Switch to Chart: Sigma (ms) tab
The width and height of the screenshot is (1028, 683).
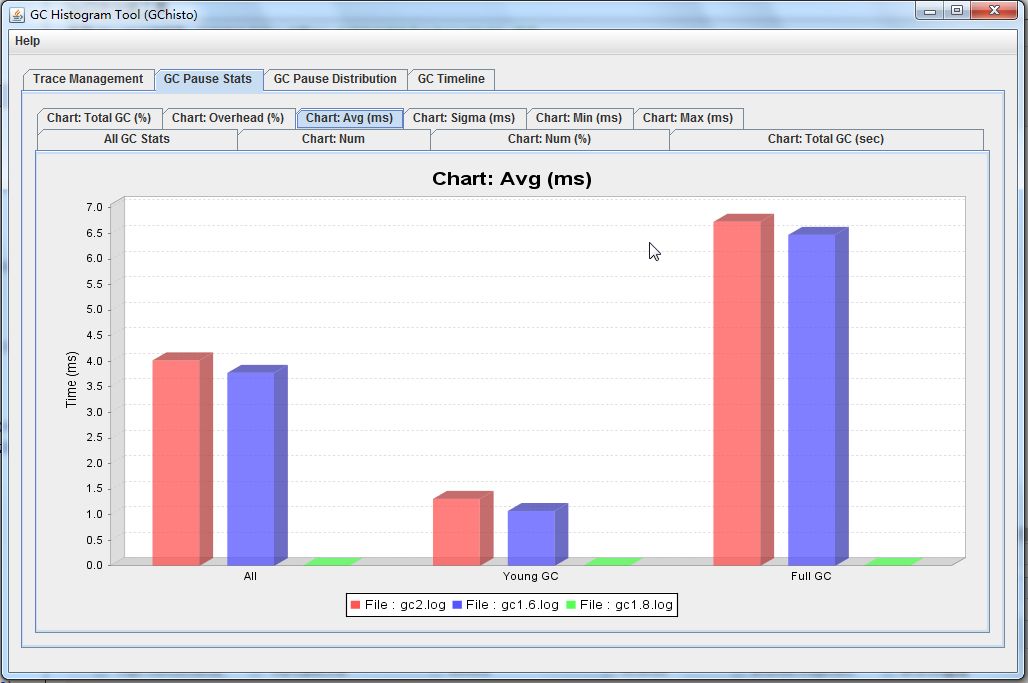coord(464,118)
